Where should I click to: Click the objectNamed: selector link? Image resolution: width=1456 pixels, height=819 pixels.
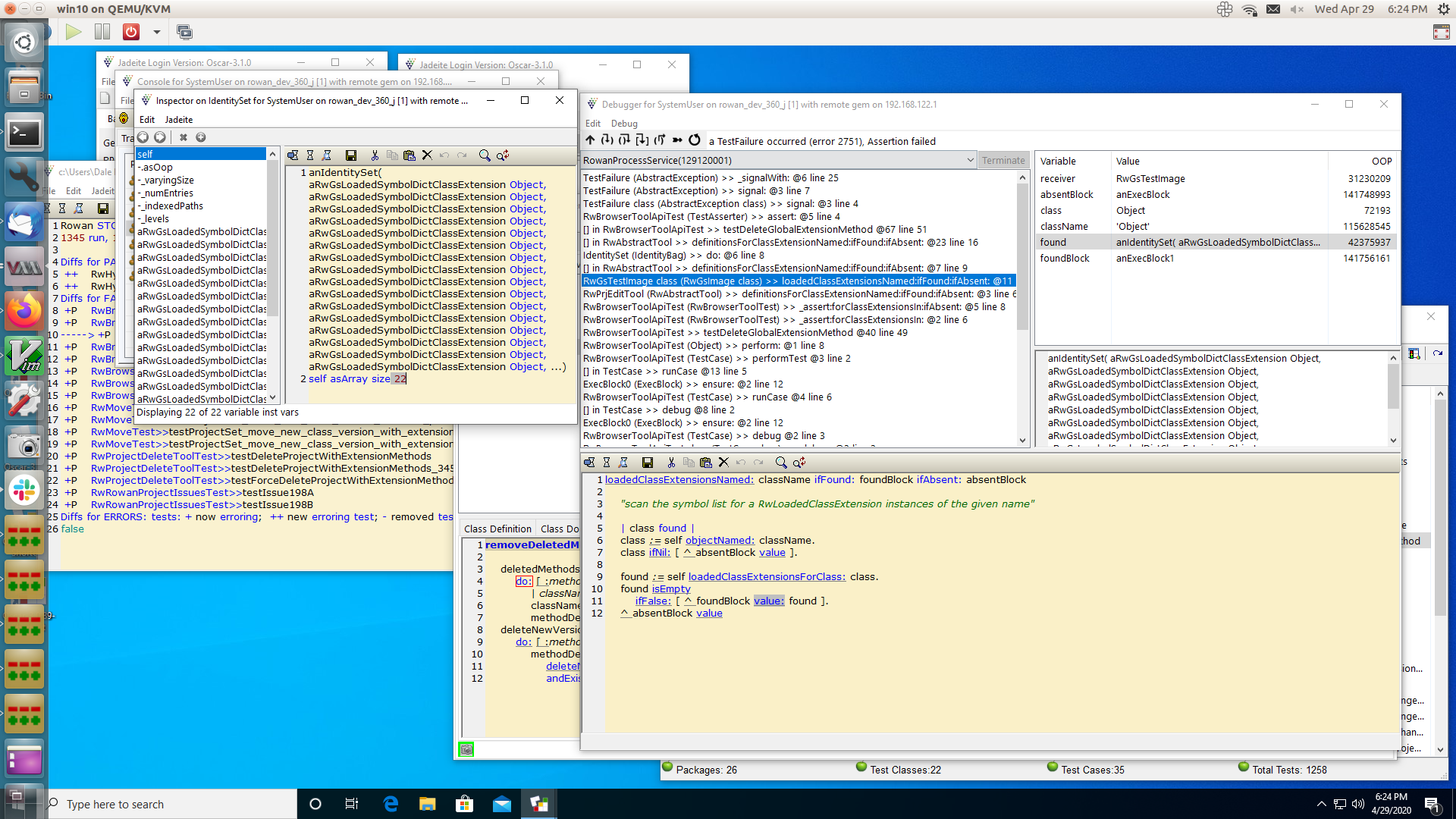[720, 541]
